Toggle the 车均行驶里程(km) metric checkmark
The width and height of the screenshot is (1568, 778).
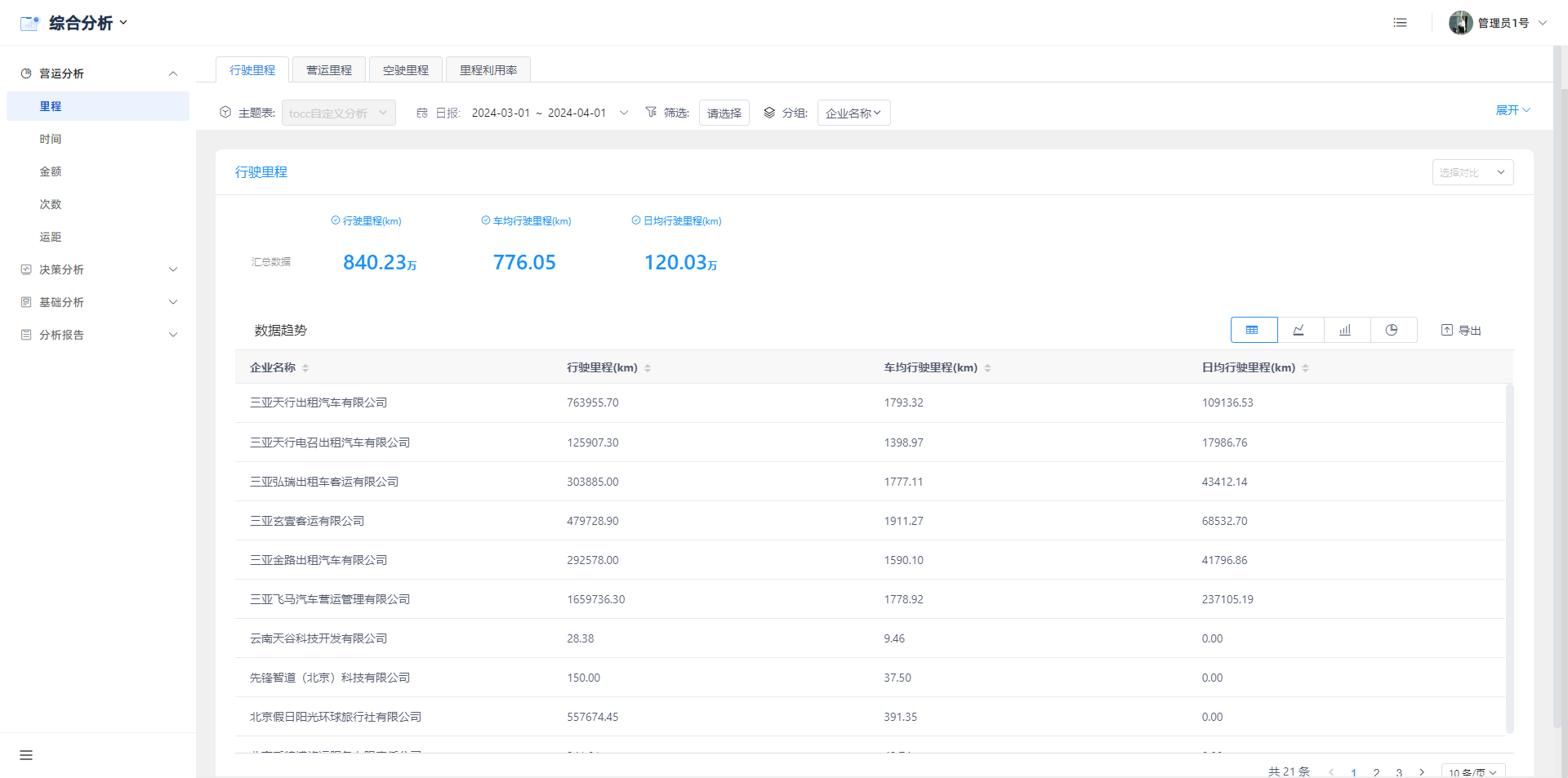point(486,220)
